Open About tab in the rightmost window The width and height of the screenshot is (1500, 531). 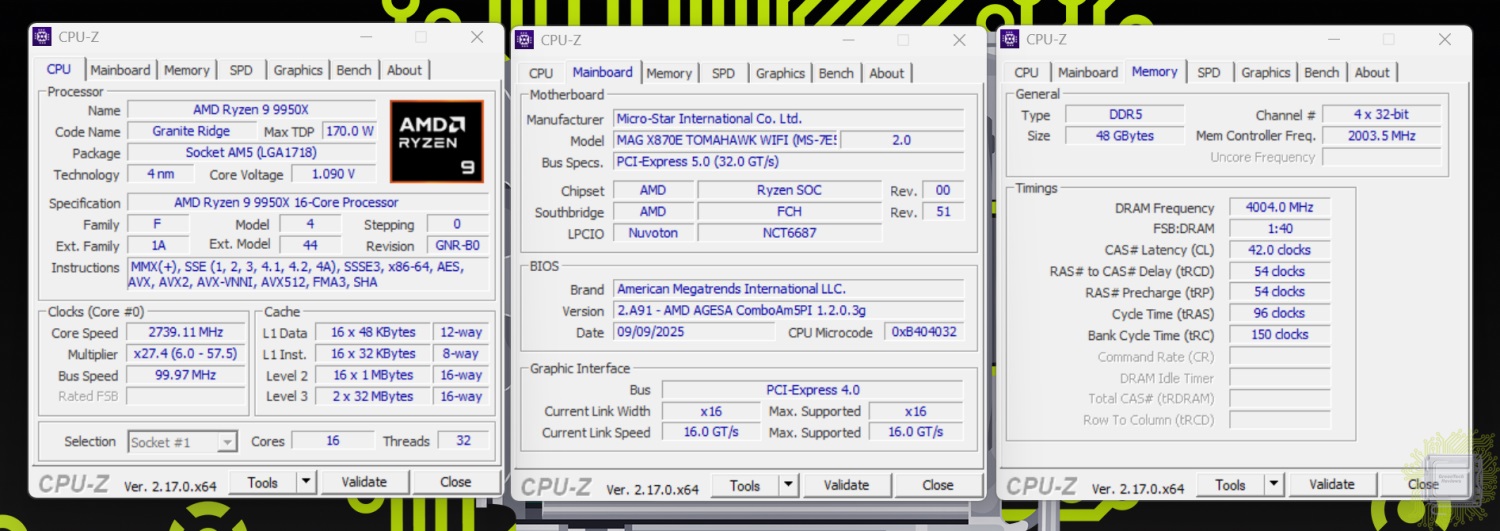[x=1372, y=72]
